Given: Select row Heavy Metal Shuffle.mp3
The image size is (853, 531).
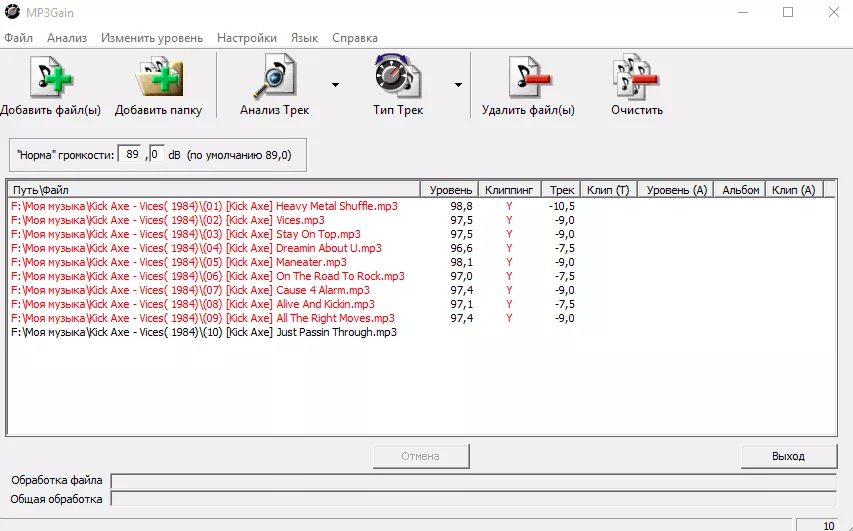Looking at the screenshot, I should click(x=205, y=206).
